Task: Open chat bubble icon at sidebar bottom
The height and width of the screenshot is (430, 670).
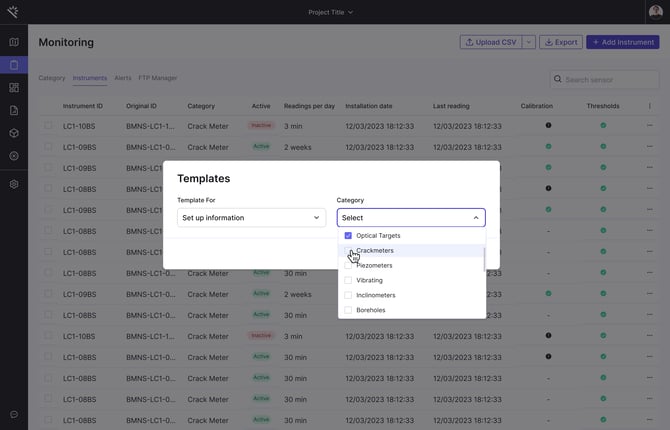Action: point(14,414)
